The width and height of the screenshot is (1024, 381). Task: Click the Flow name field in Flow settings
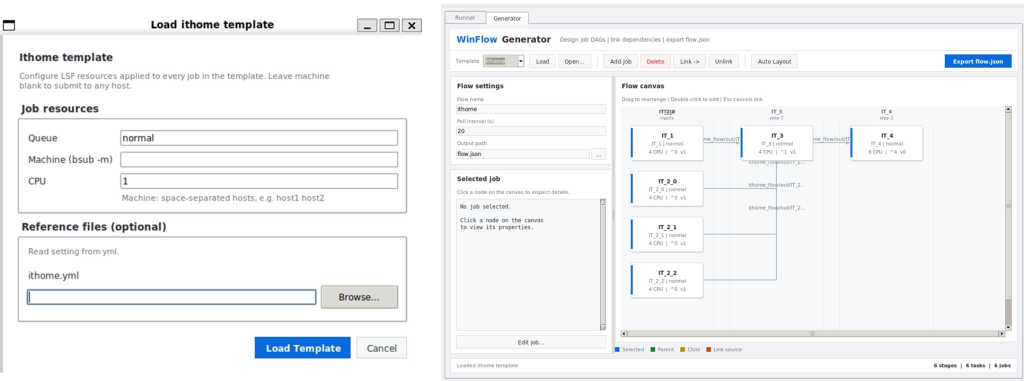coord(531,109)
